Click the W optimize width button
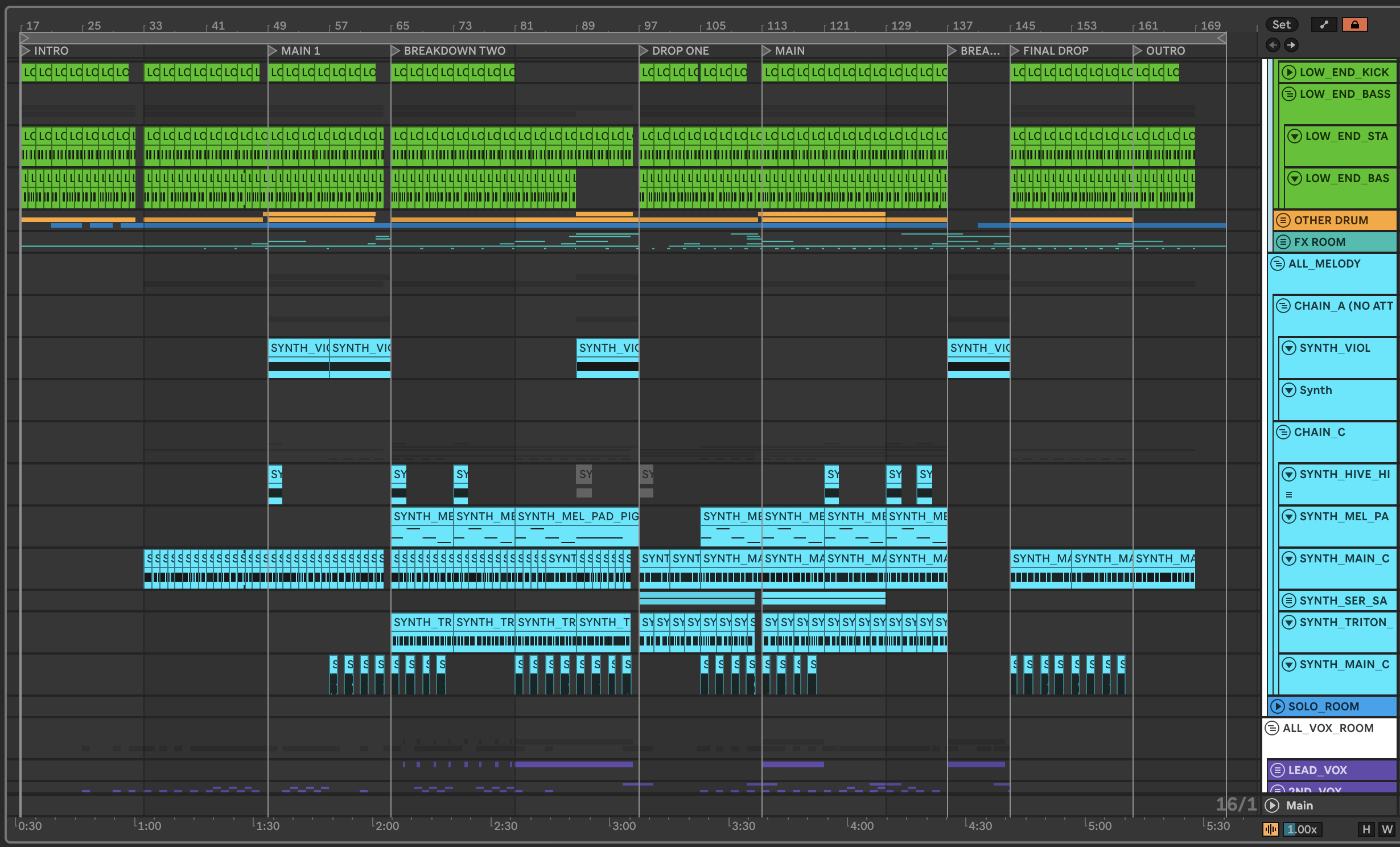 [x=1387, y=829]
